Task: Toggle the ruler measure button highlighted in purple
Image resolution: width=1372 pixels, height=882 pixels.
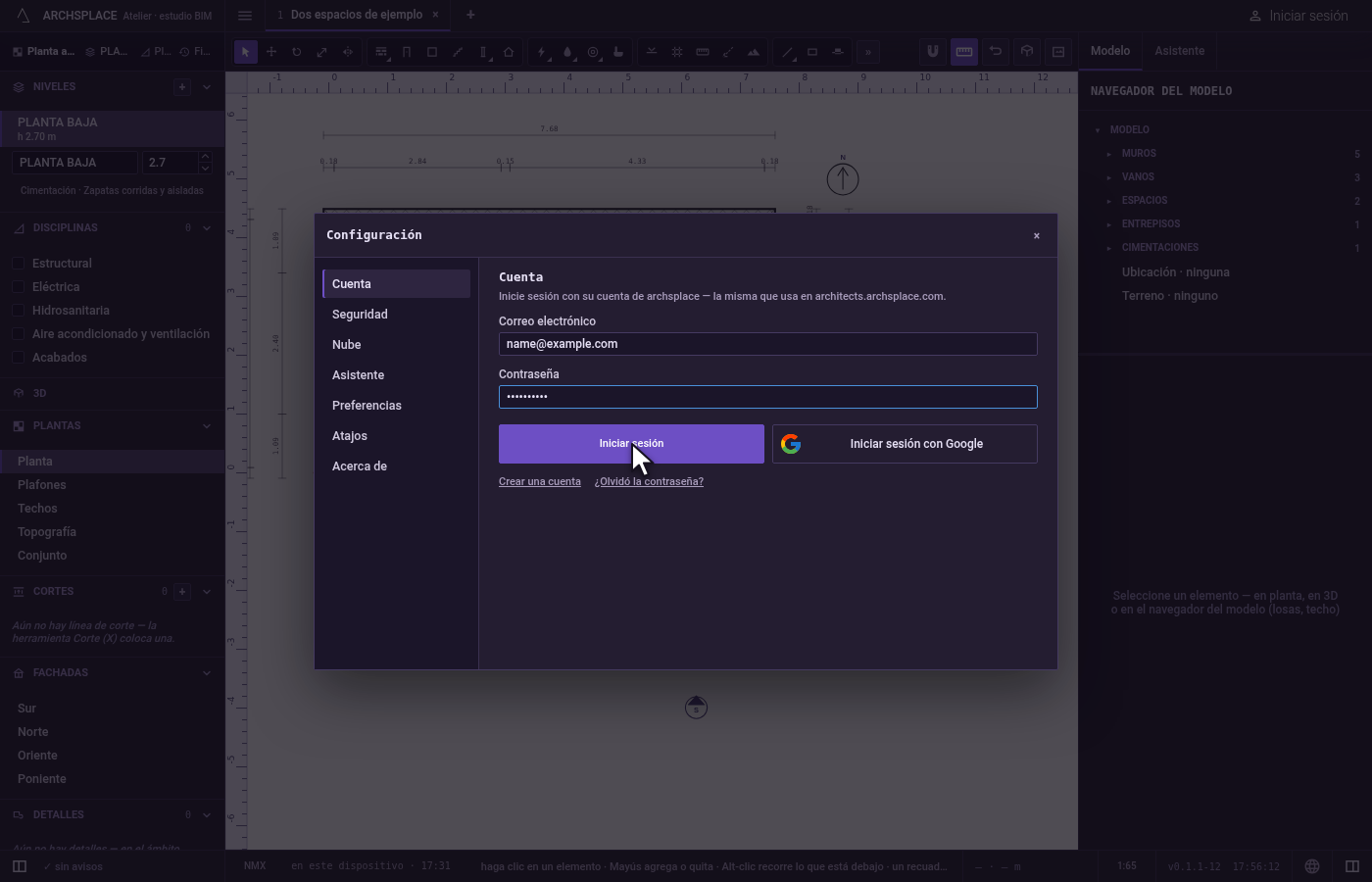Action: (964, 51)
